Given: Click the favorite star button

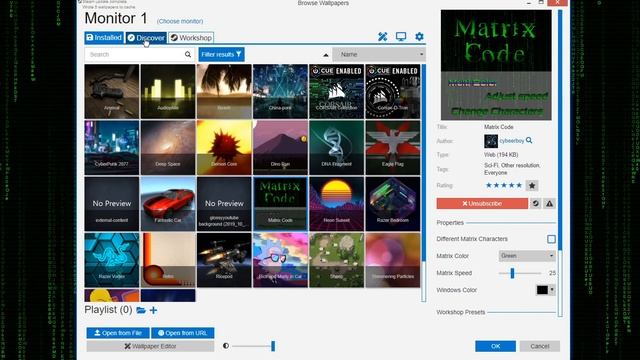Looking at the screenshot, I should [x=532, y=185].
